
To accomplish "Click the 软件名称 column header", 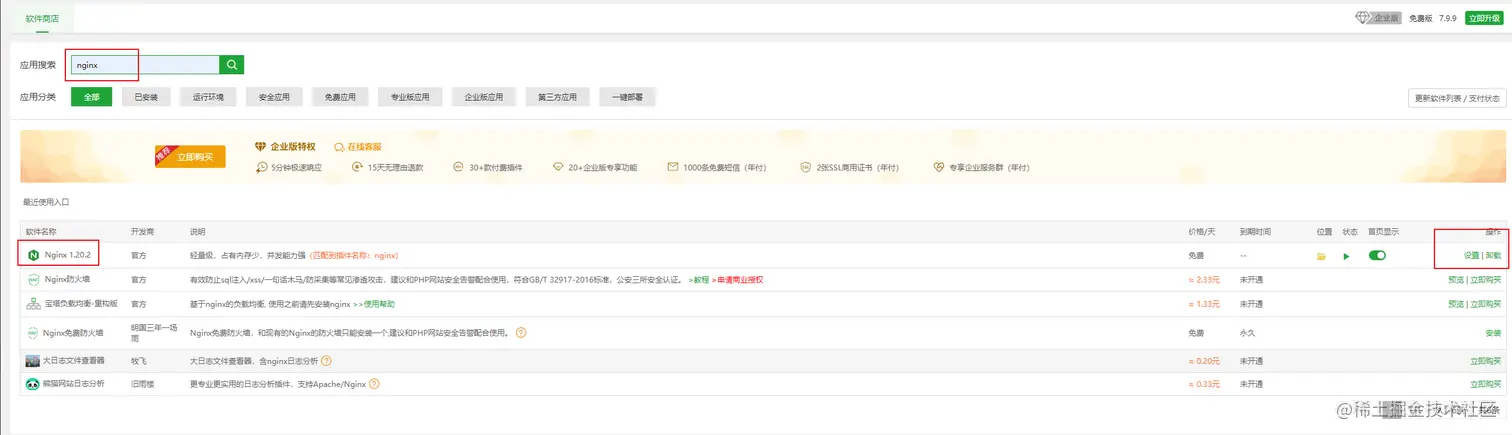I will pyautogui.click(x=42, y=232).
